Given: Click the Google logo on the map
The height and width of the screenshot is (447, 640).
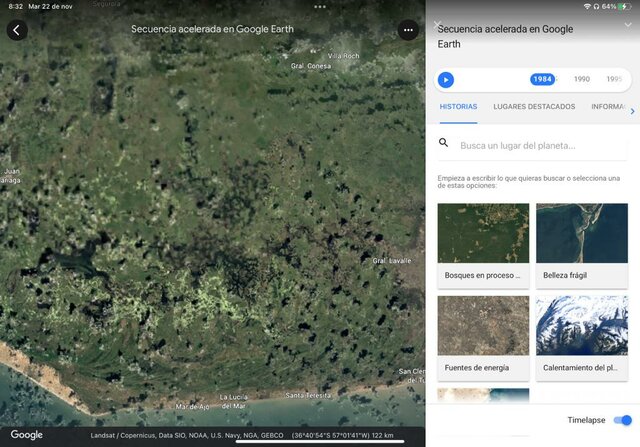Looking at the screenshot, I should [27, 435].
